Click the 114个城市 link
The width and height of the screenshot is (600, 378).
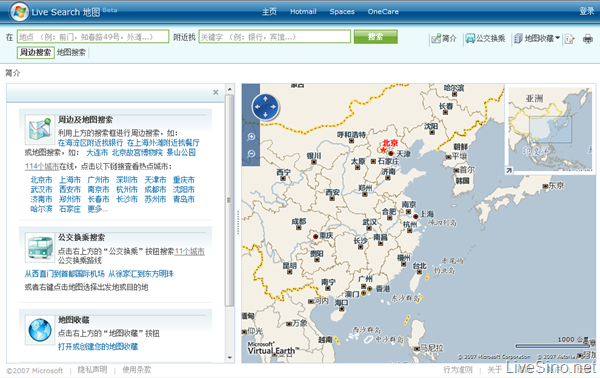(42, 166)
